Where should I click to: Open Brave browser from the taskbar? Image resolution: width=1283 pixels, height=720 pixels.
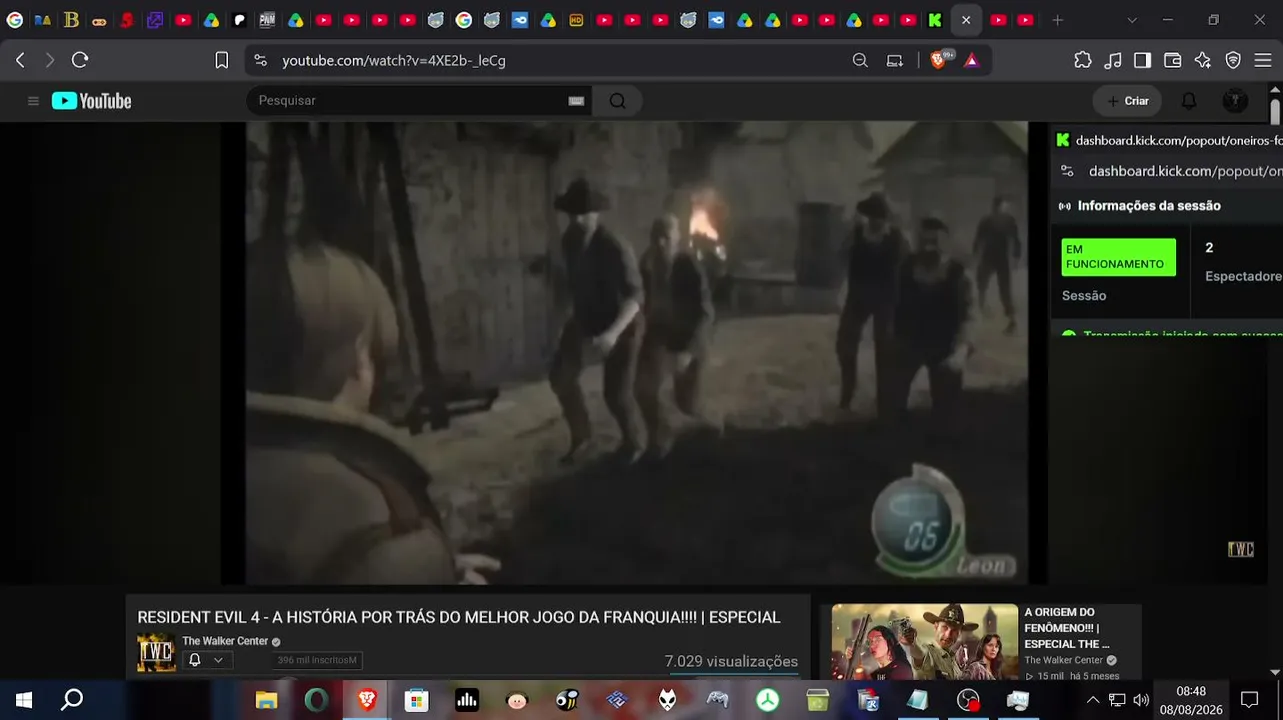pos(366,700)
